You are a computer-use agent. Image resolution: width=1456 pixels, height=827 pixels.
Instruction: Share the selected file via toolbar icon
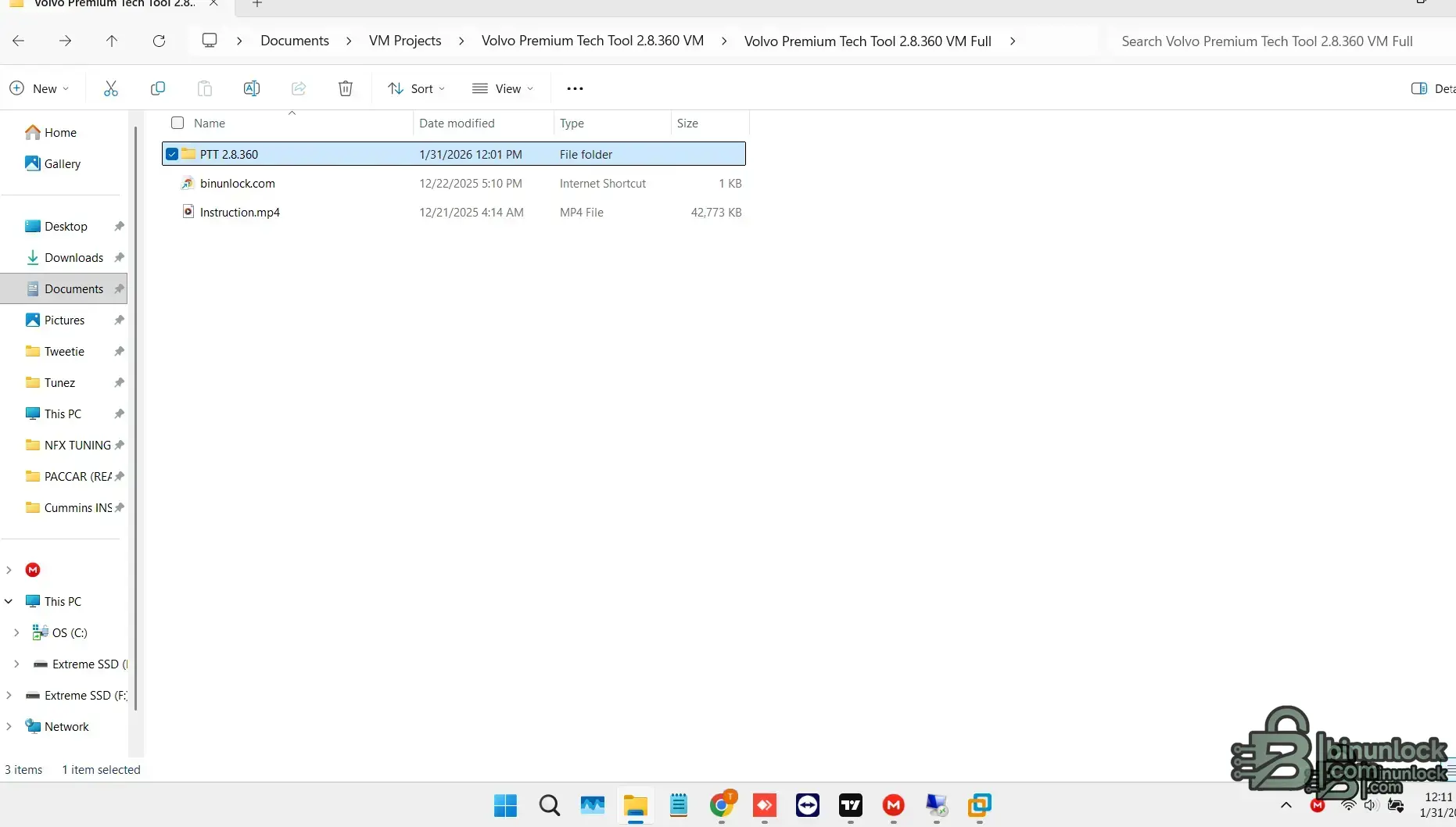click(x=298, y=88)
